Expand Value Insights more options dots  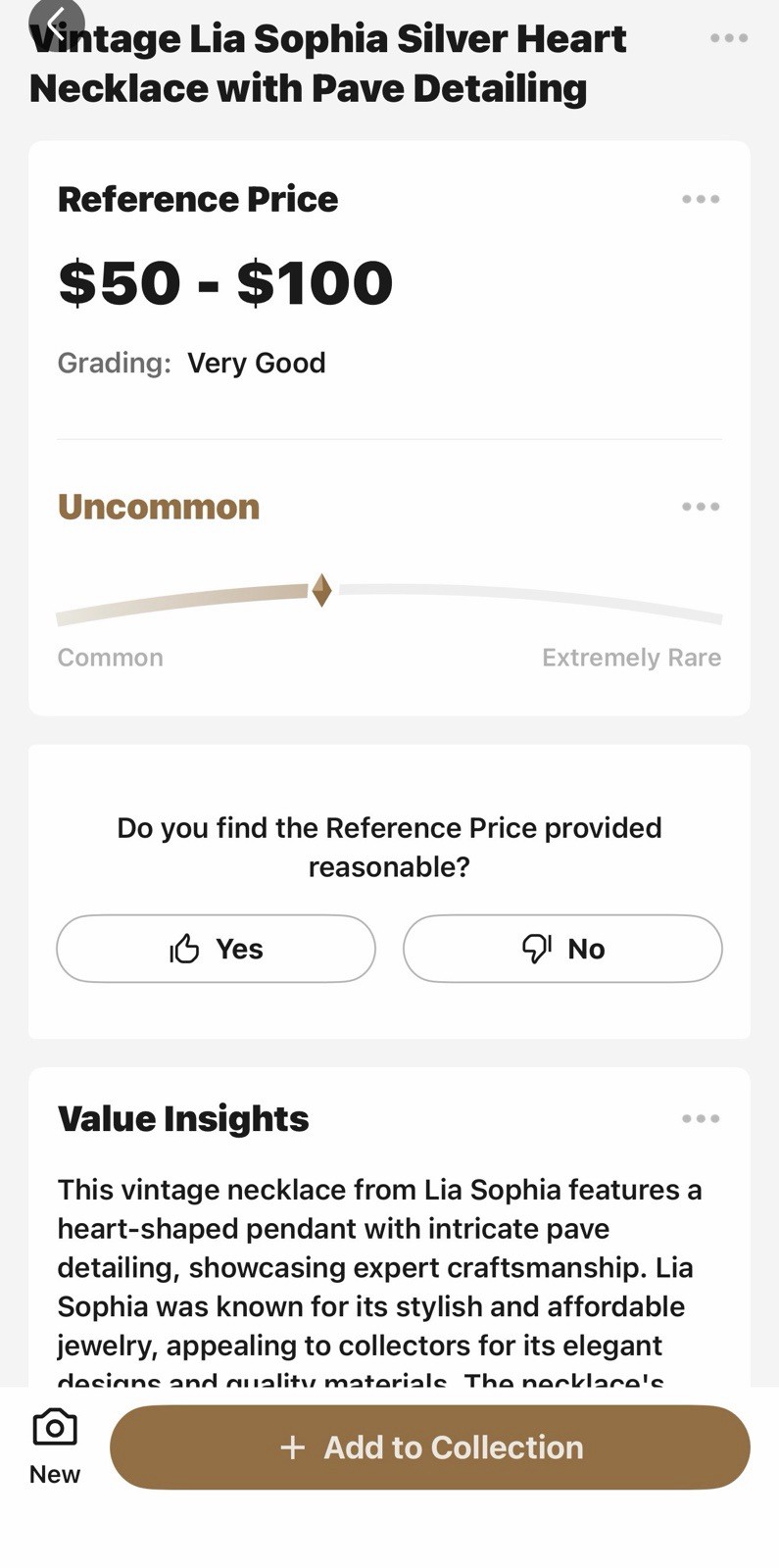click(701, 1118)
